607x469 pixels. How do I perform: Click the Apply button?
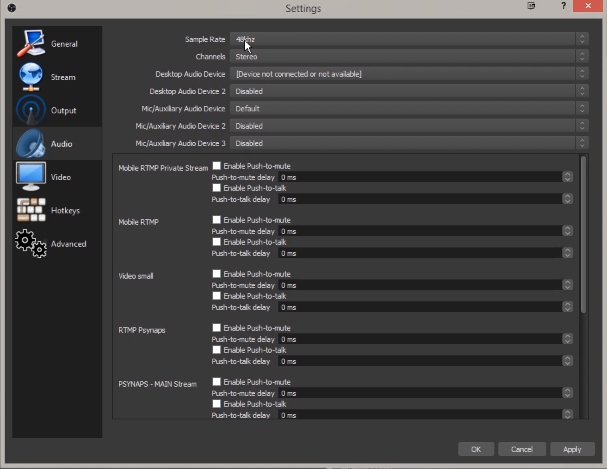(x=572, y=449)
